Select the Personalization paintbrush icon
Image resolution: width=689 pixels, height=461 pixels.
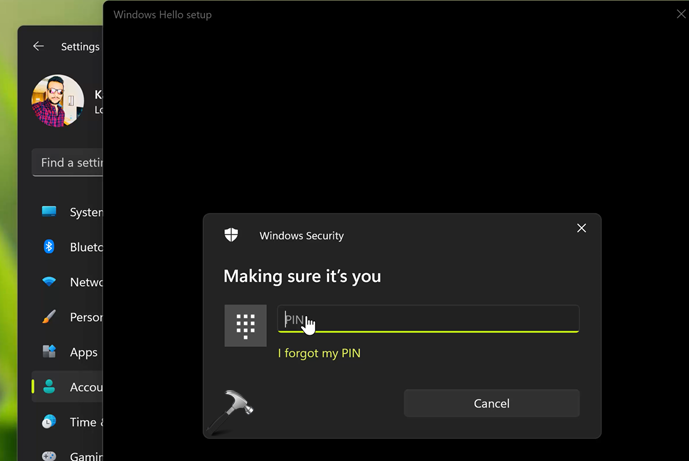pos(49,317)
